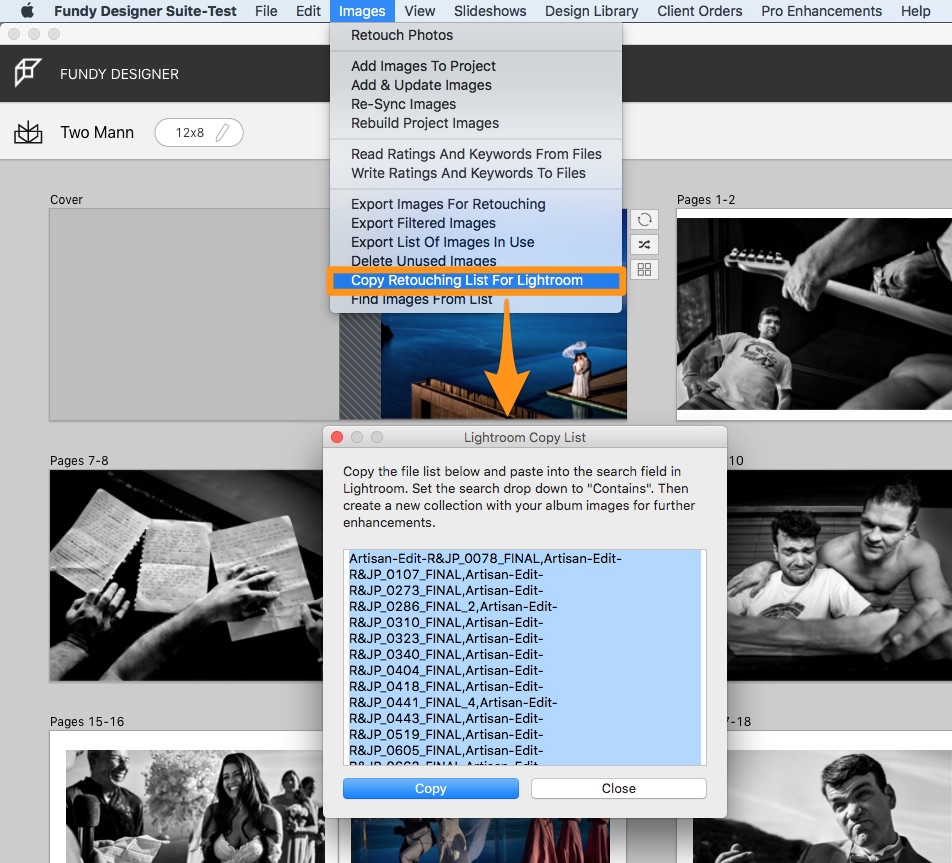Viewport: 952px width, 863px height.
Task: Choose Export Filtered Images
Action: tap(476, 223)
